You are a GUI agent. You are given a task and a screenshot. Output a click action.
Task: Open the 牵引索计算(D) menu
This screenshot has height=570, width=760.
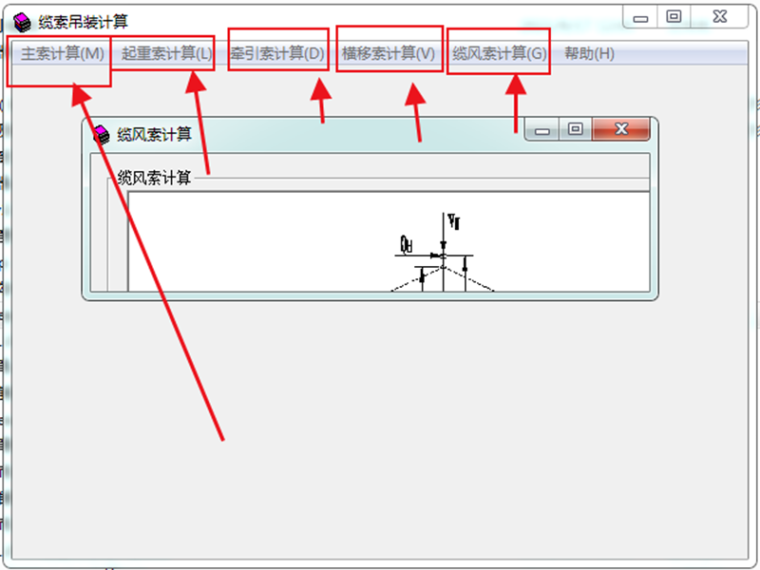(x=278, y=53)
